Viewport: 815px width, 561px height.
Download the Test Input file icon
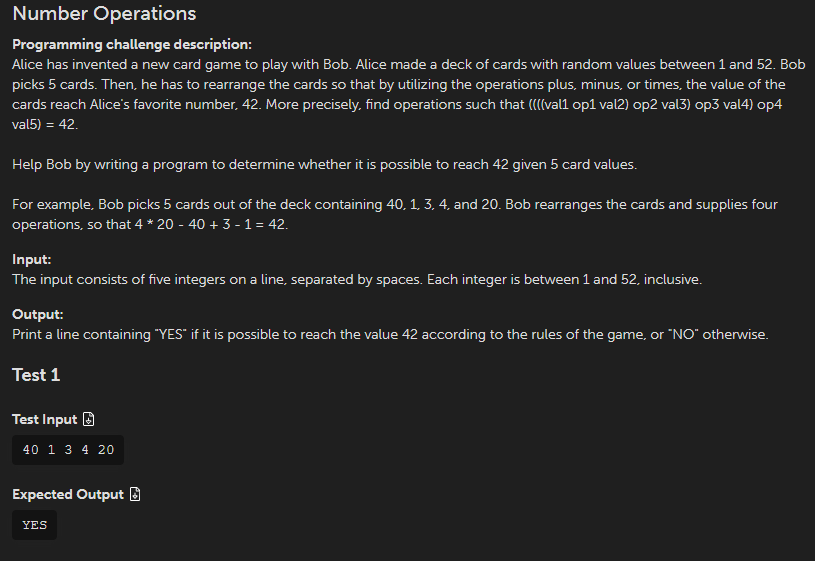tap(88, 419)
